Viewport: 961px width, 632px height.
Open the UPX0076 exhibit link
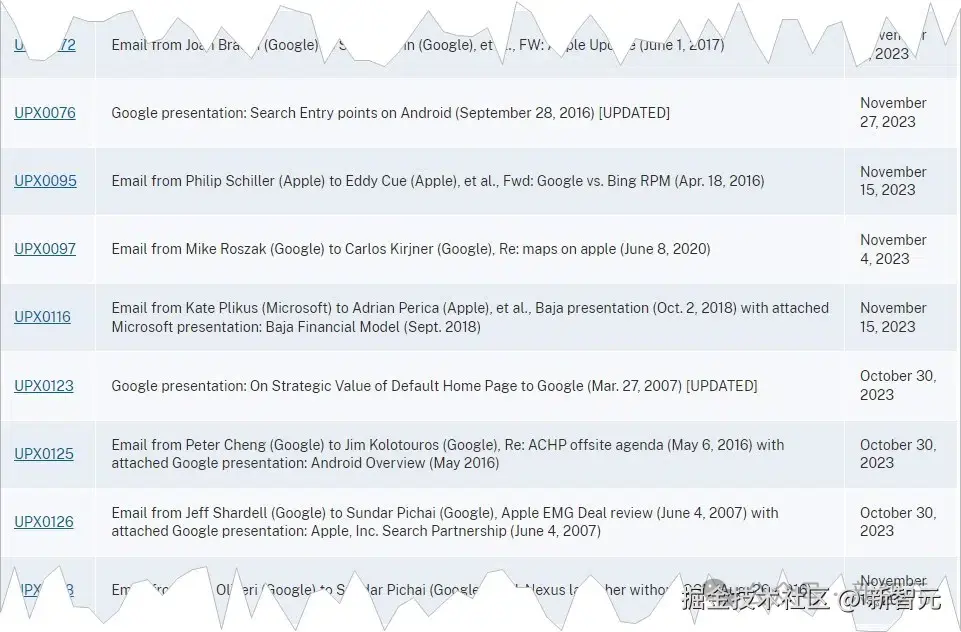(x=45, y=113)
